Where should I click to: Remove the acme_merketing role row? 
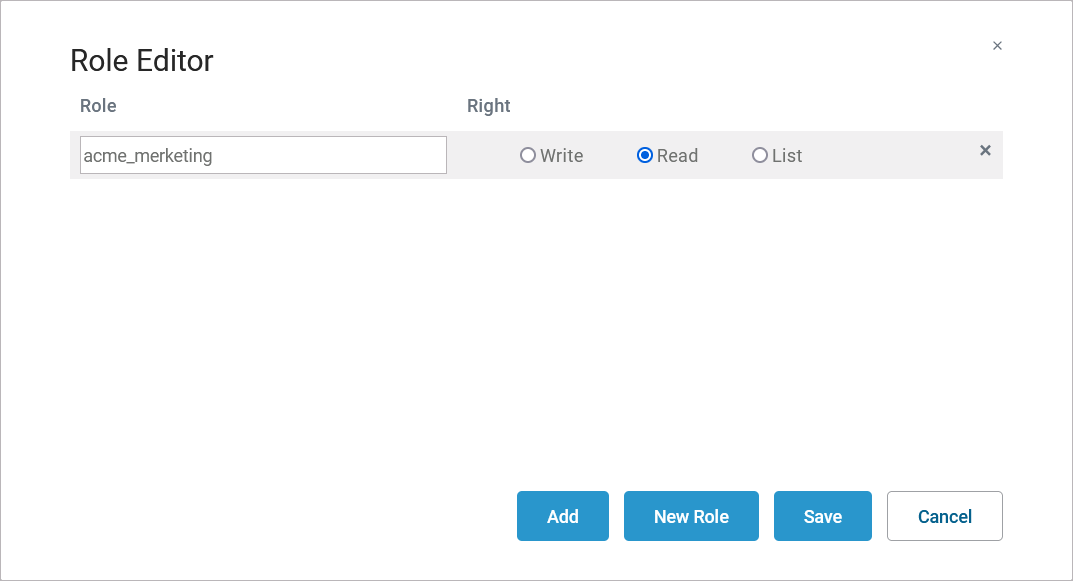[985, 151]
